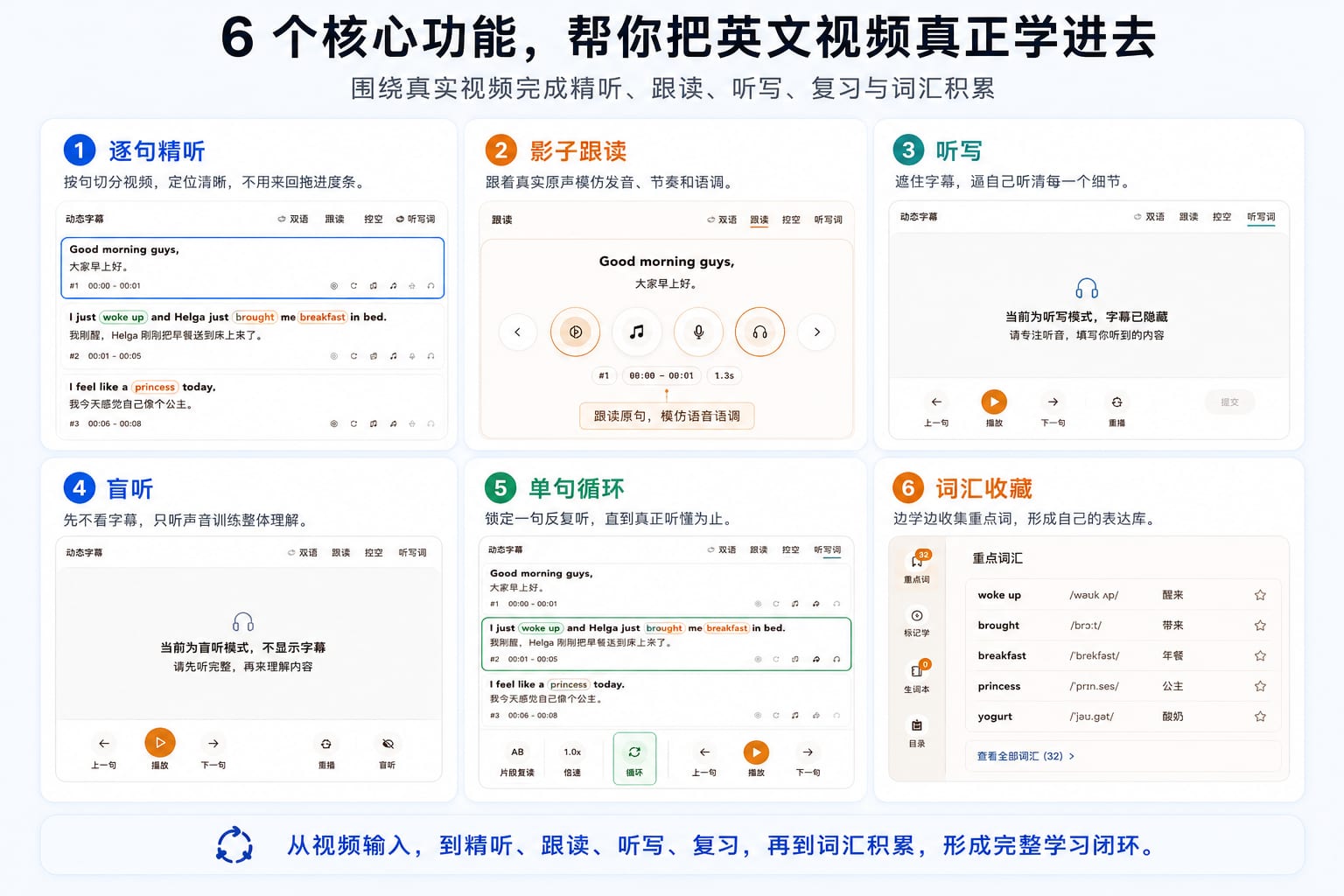Click highlighted word 'princess' in 逐句精听 panel
The height and width of the screenshot is (896, 1344).
[x=155, y=387]
